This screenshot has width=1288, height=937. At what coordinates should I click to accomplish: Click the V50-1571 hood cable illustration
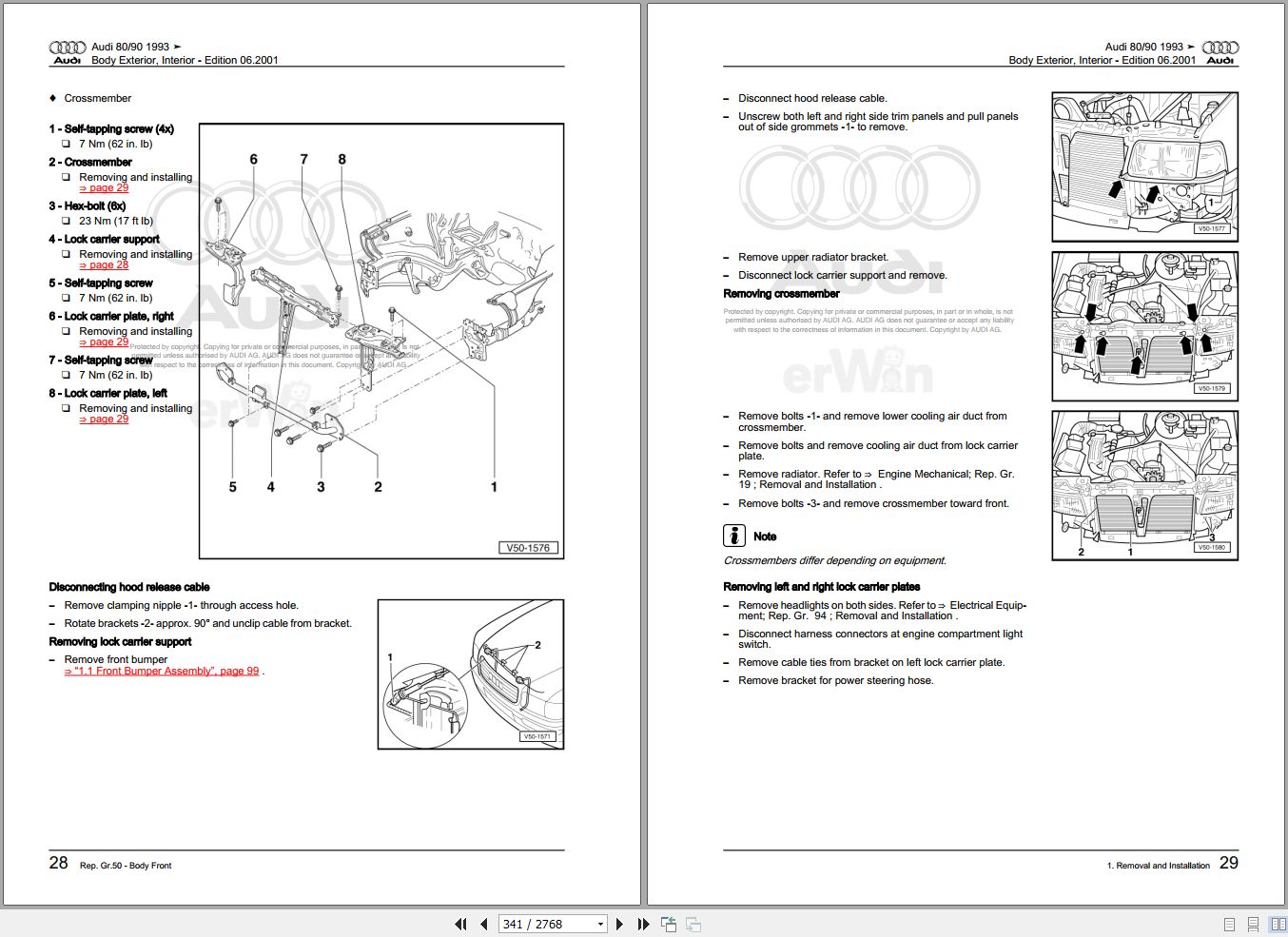[x=471, y=674]
